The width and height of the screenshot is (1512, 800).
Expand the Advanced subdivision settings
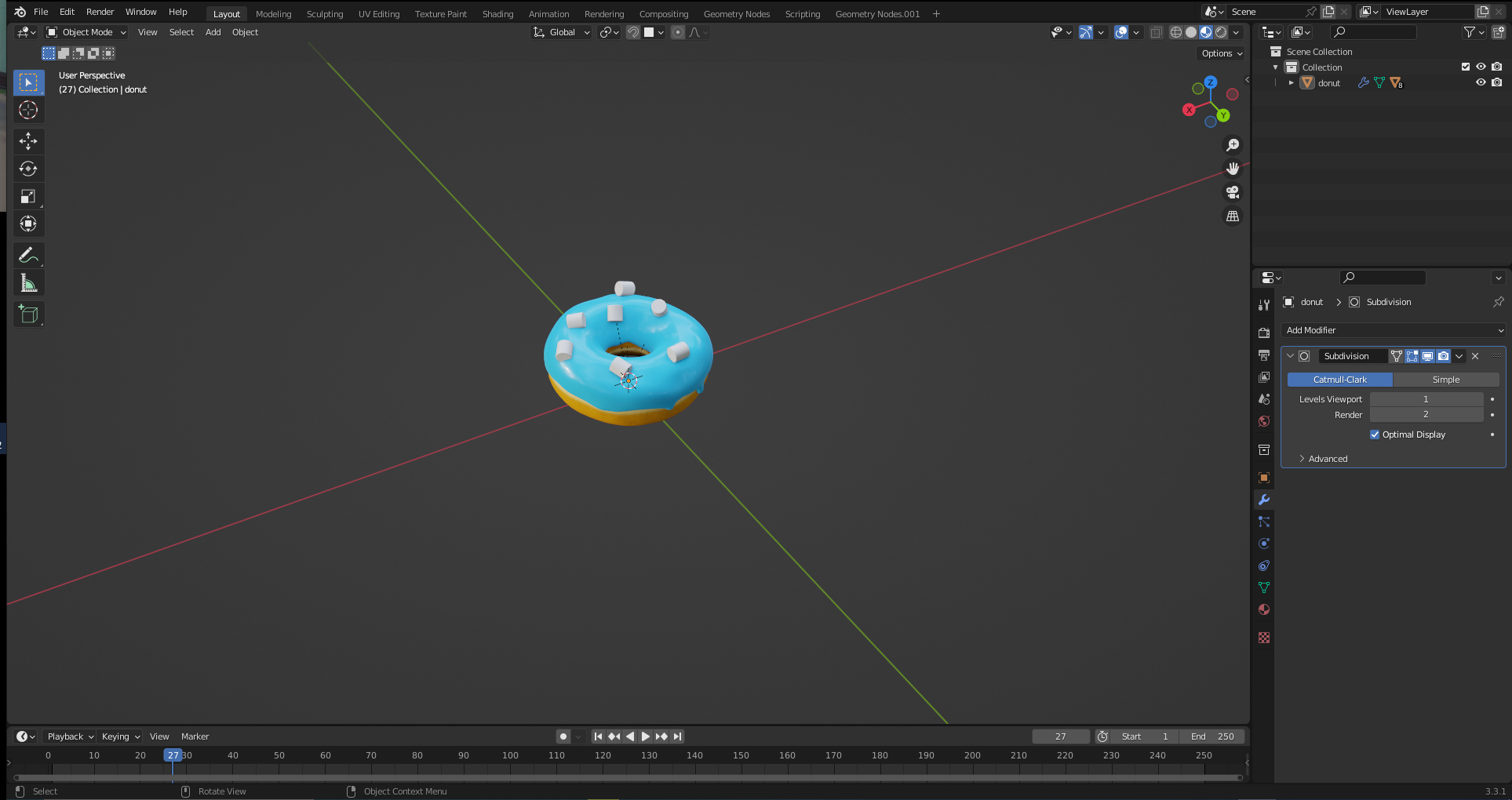point(1327,459)
